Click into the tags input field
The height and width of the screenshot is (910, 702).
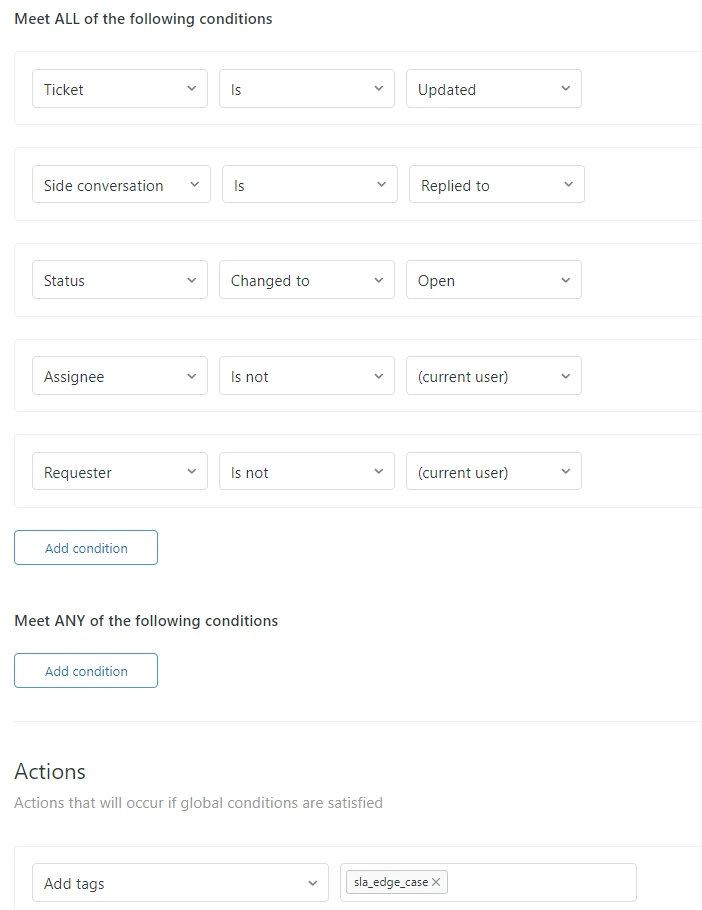click(x=540, y=883)
